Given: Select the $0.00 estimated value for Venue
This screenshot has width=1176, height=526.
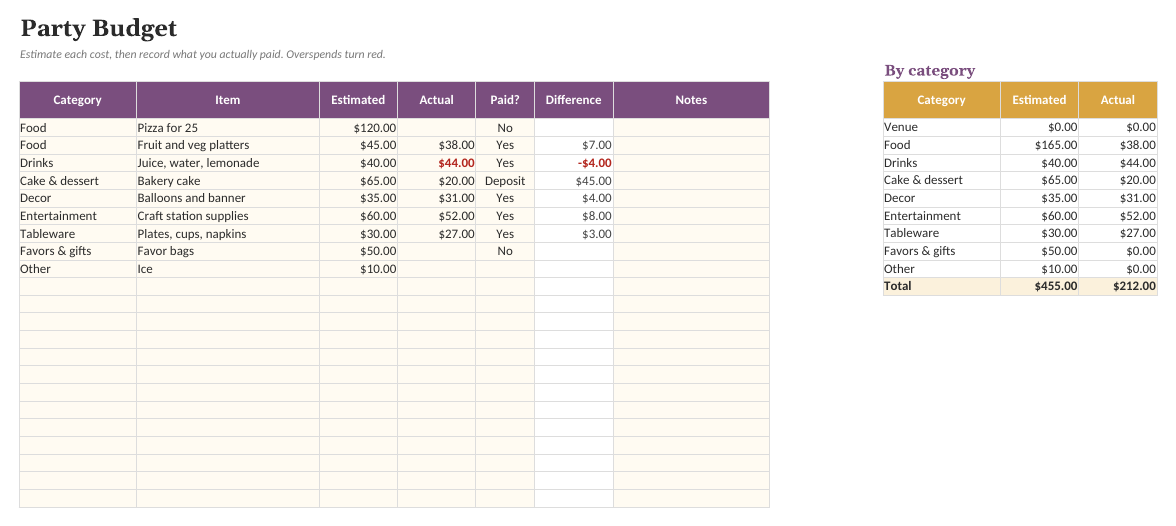Looking at the screenshot, I should [1039, 128].
